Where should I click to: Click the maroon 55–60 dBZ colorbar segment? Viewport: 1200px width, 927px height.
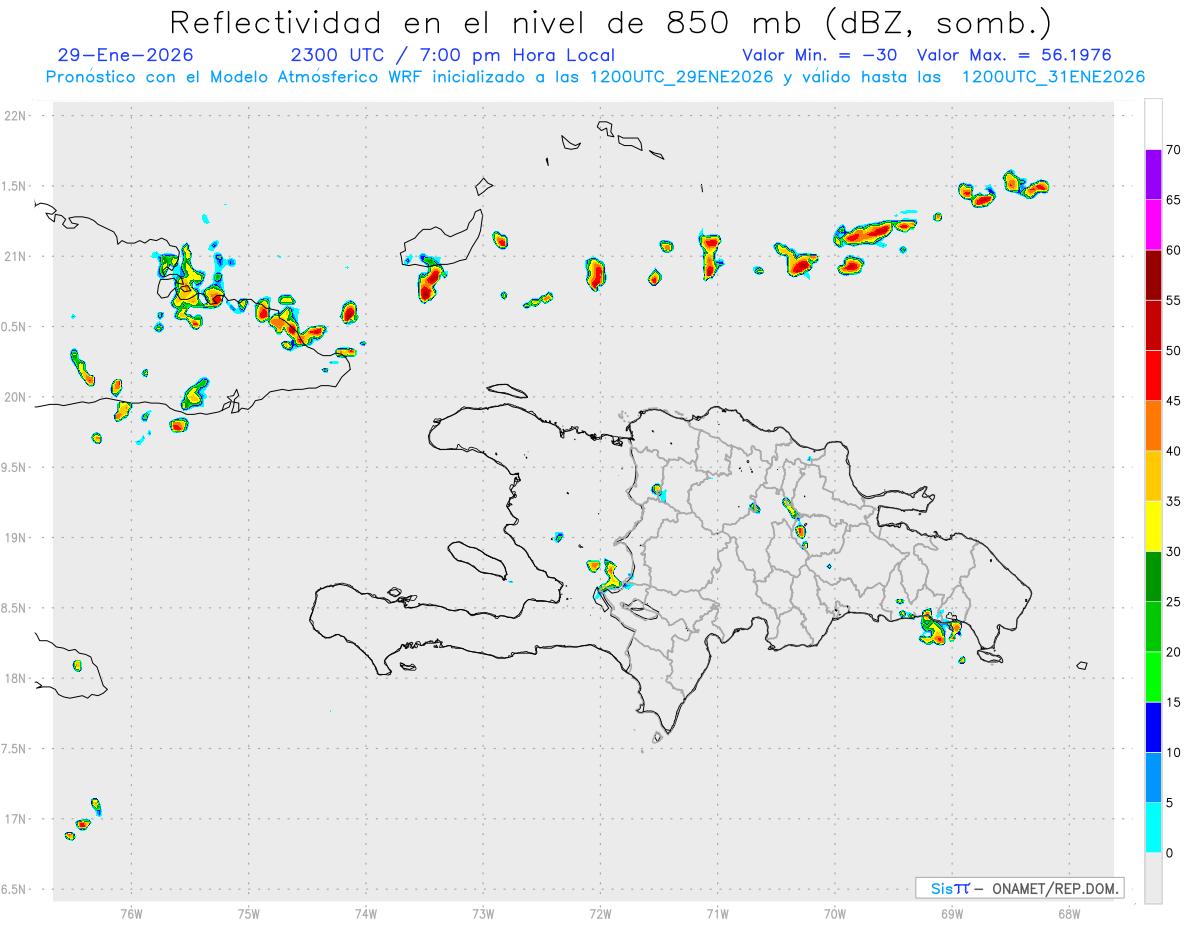1153,275
